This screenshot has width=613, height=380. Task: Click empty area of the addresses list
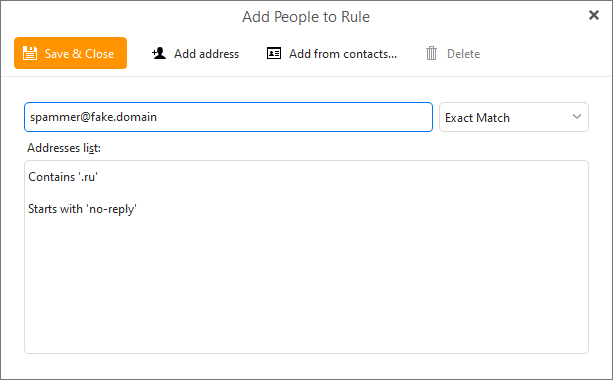point(306,285)
